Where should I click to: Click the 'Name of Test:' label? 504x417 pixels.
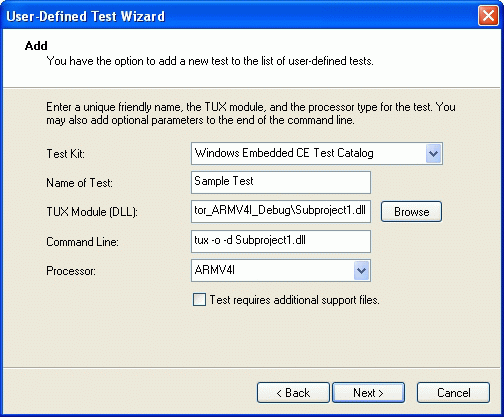(79, 183)
